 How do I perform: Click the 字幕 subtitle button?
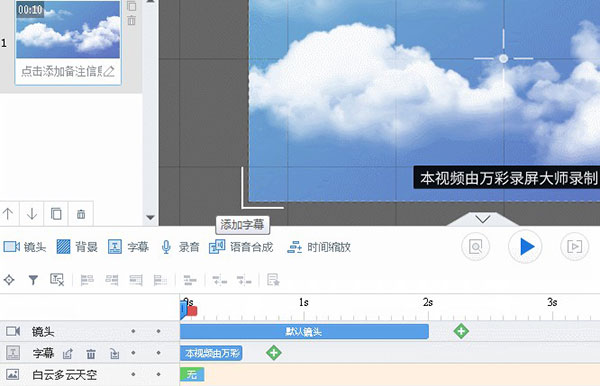128,247
